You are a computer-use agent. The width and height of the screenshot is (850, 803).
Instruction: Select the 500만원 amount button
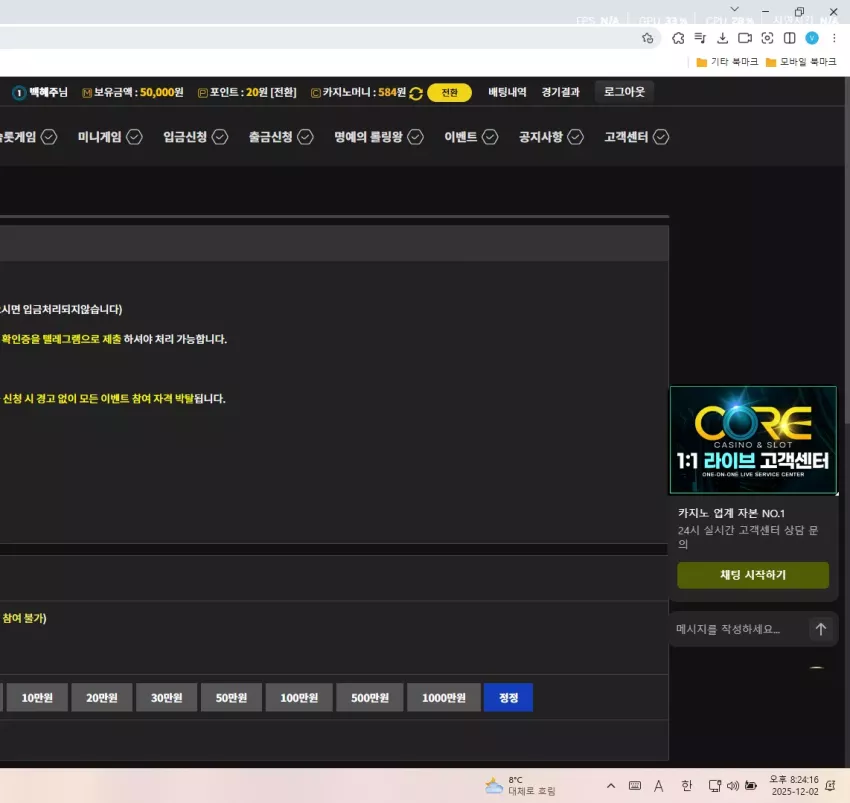[x=370, y=697]
